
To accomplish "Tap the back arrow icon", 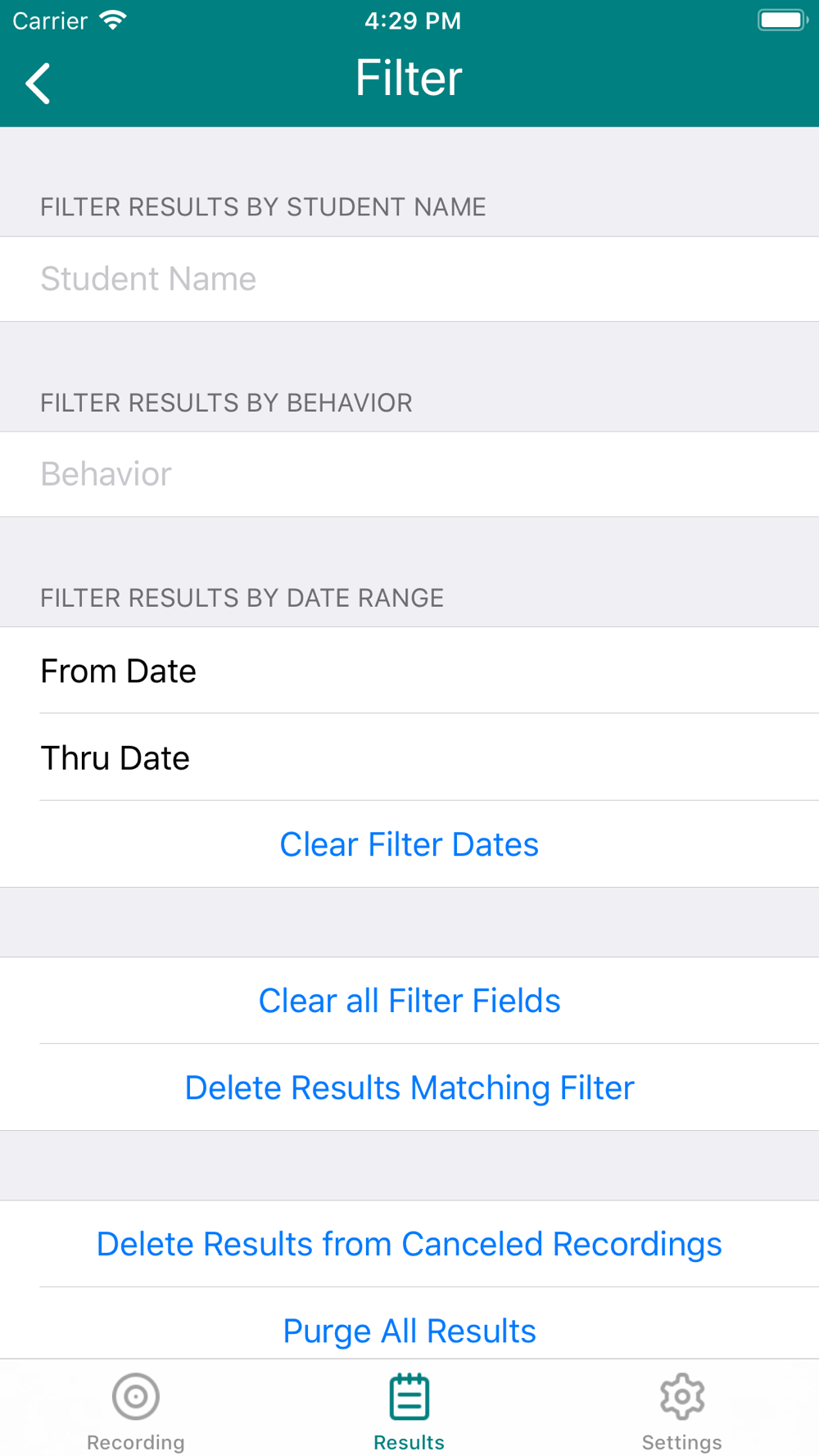I will coord(38,84).
